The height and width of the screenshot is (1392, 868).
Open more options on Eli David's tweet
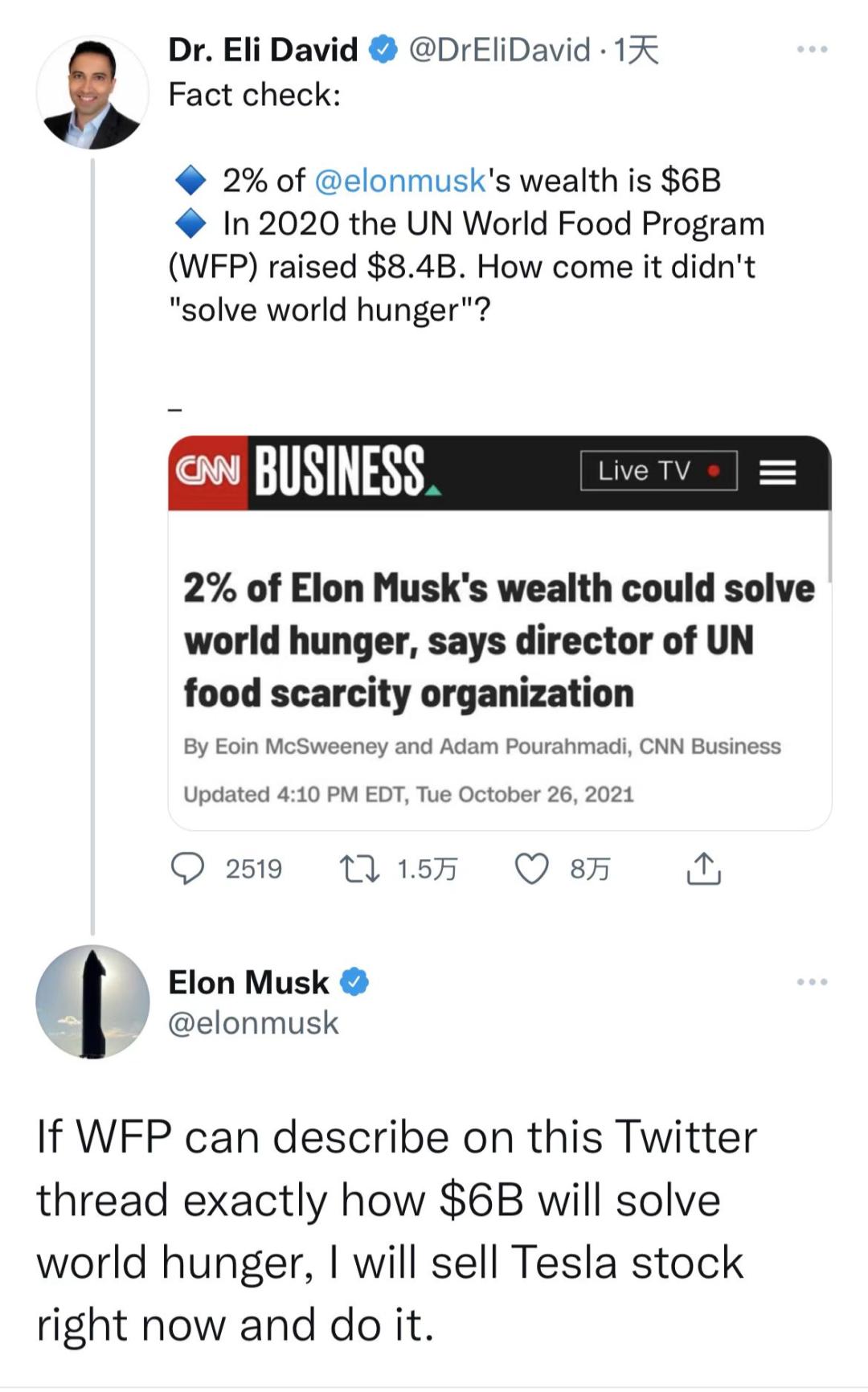click(812, 50)
